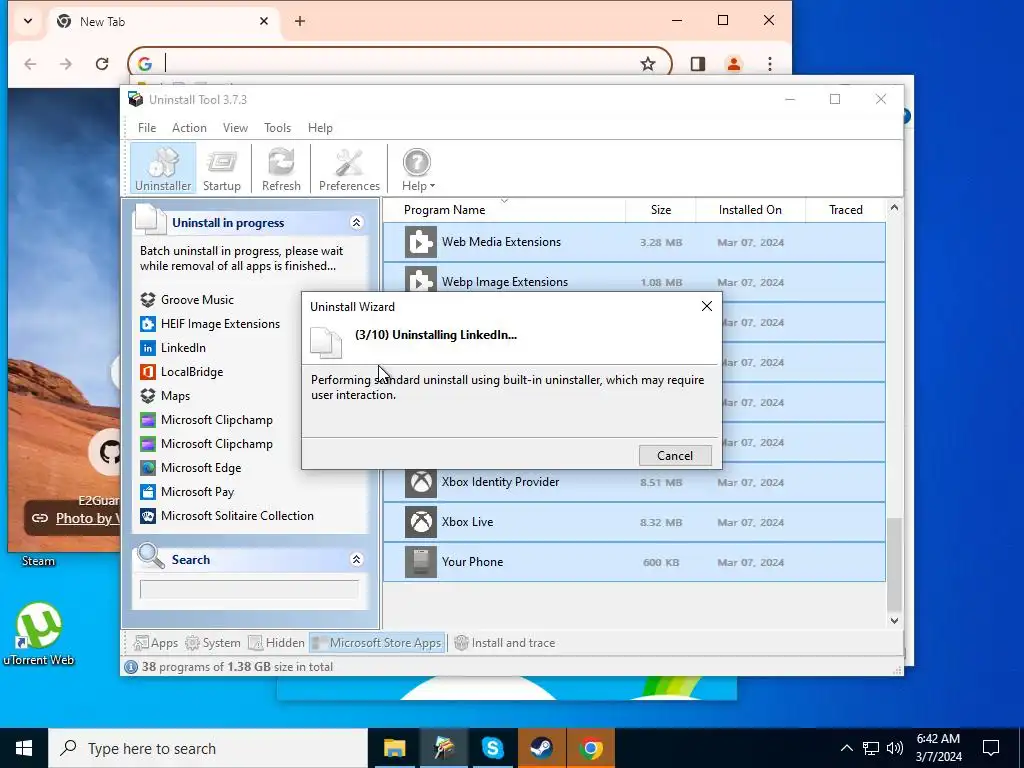The image size is (1024, 768).
Task: Sort by the Program Name column header
Action: coord(504,210)
